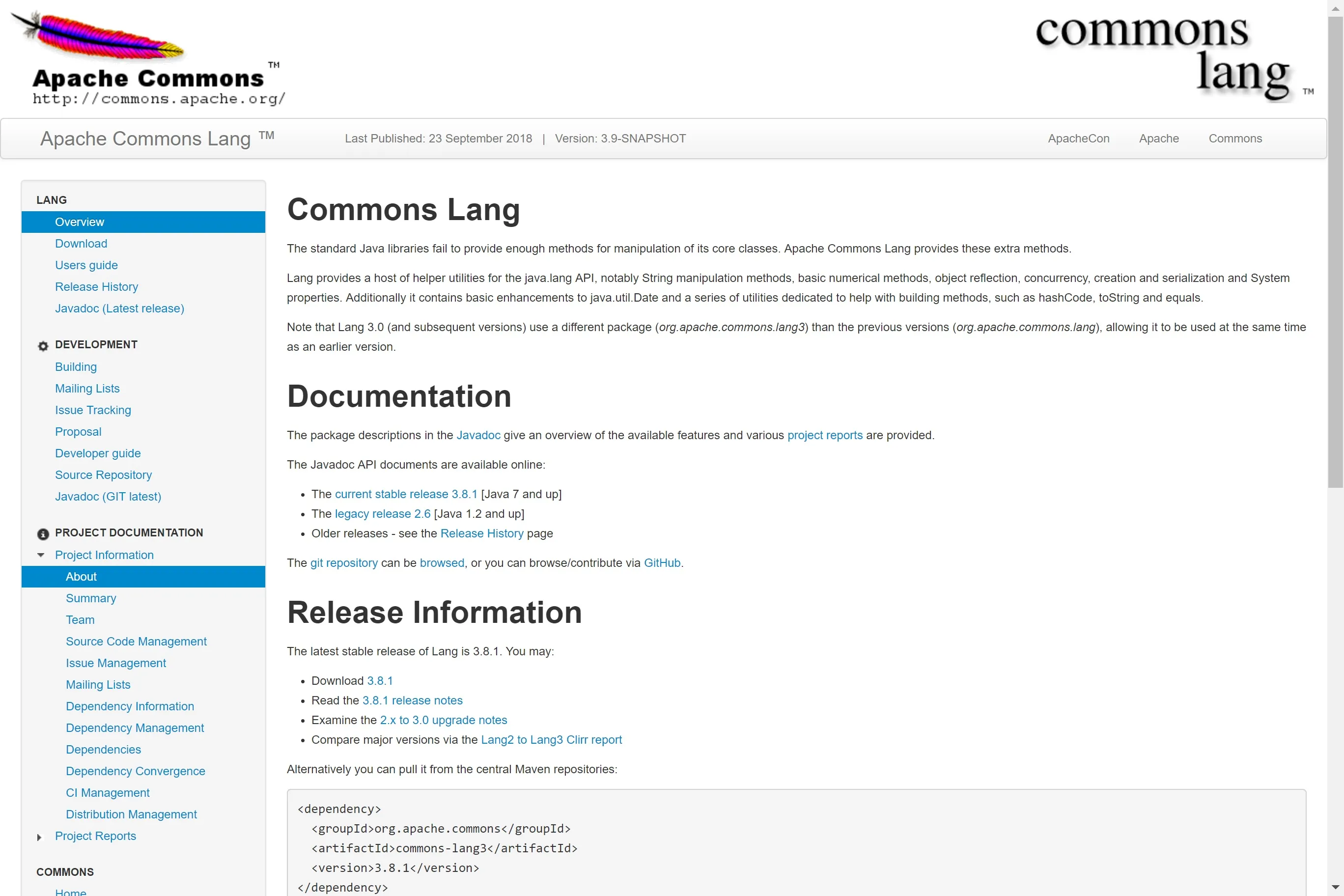The width and height of the screenshot is (1344, 896).
Task: Open current stable release 3.8.1 Javadoc
Action: [406, 494]
